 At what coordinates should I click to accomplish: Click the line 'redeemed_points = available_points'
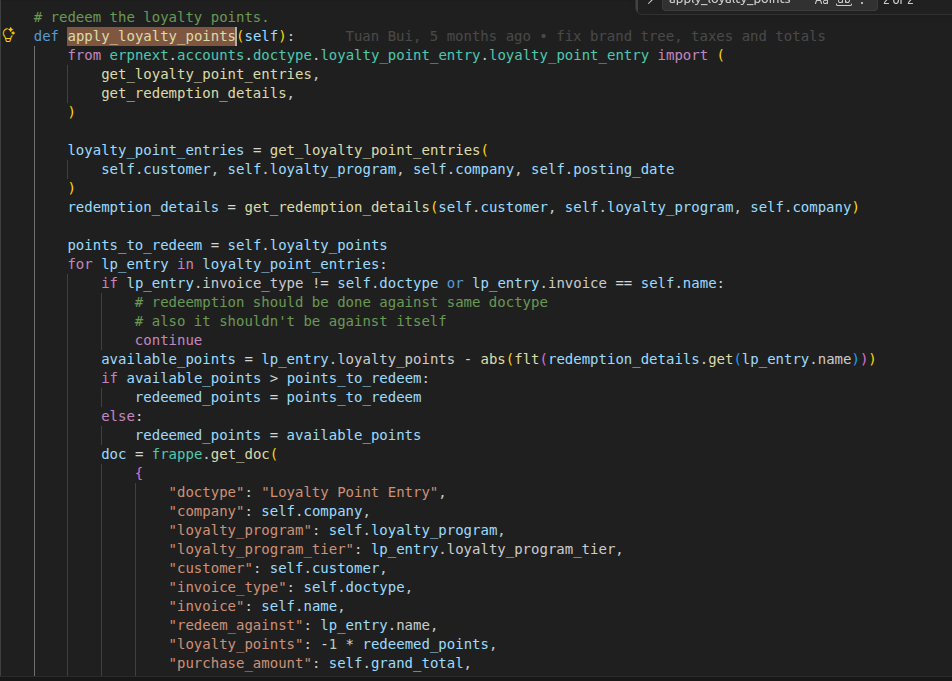pyautogui.click(x=278, y=435)
